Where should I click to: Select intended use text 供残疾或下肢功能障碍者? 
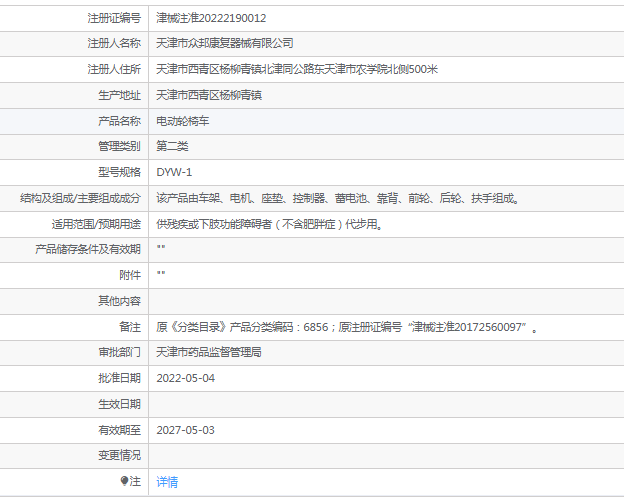click(269, 224)
